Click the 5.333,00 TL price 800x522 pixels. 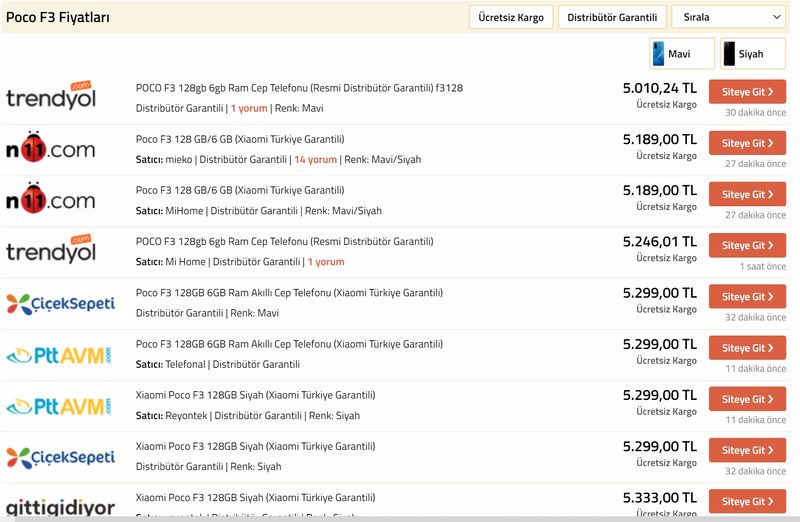click(x=659, y=498)
